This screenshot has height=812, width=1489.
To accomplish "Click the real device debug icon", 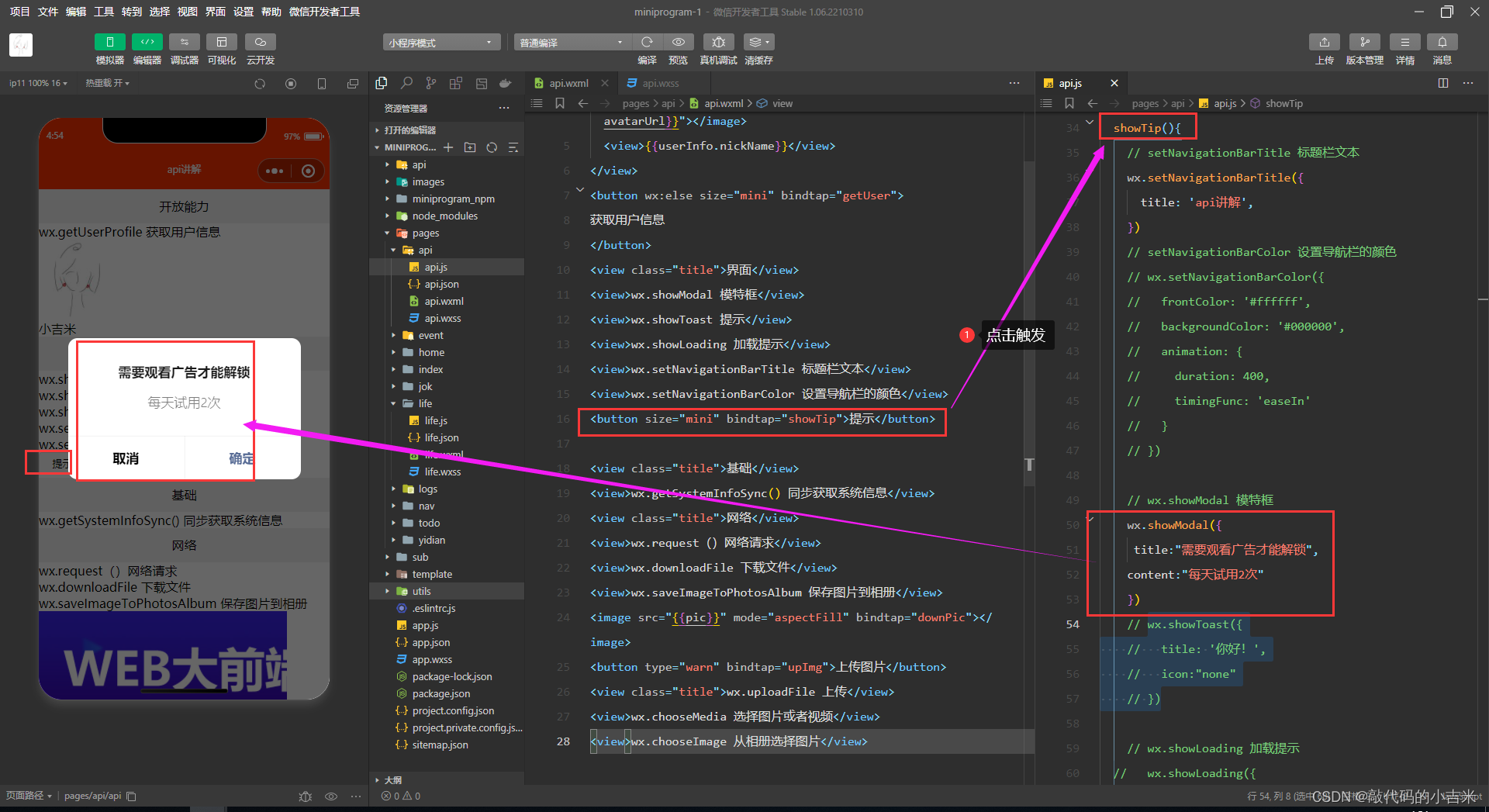I will tap(719, 42).
